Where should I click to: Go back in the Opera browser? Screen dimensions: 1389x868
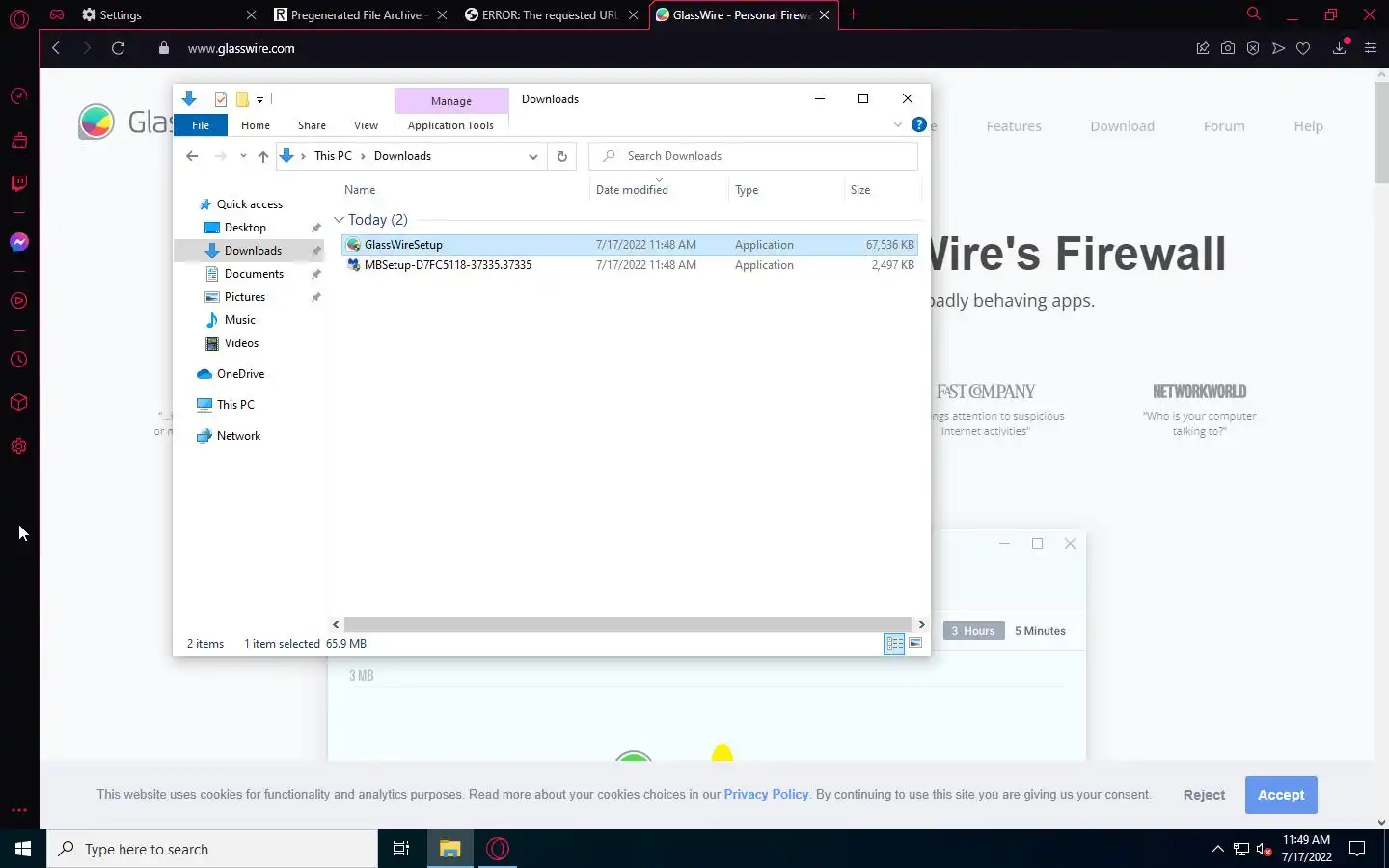click(x=56, y=48)
